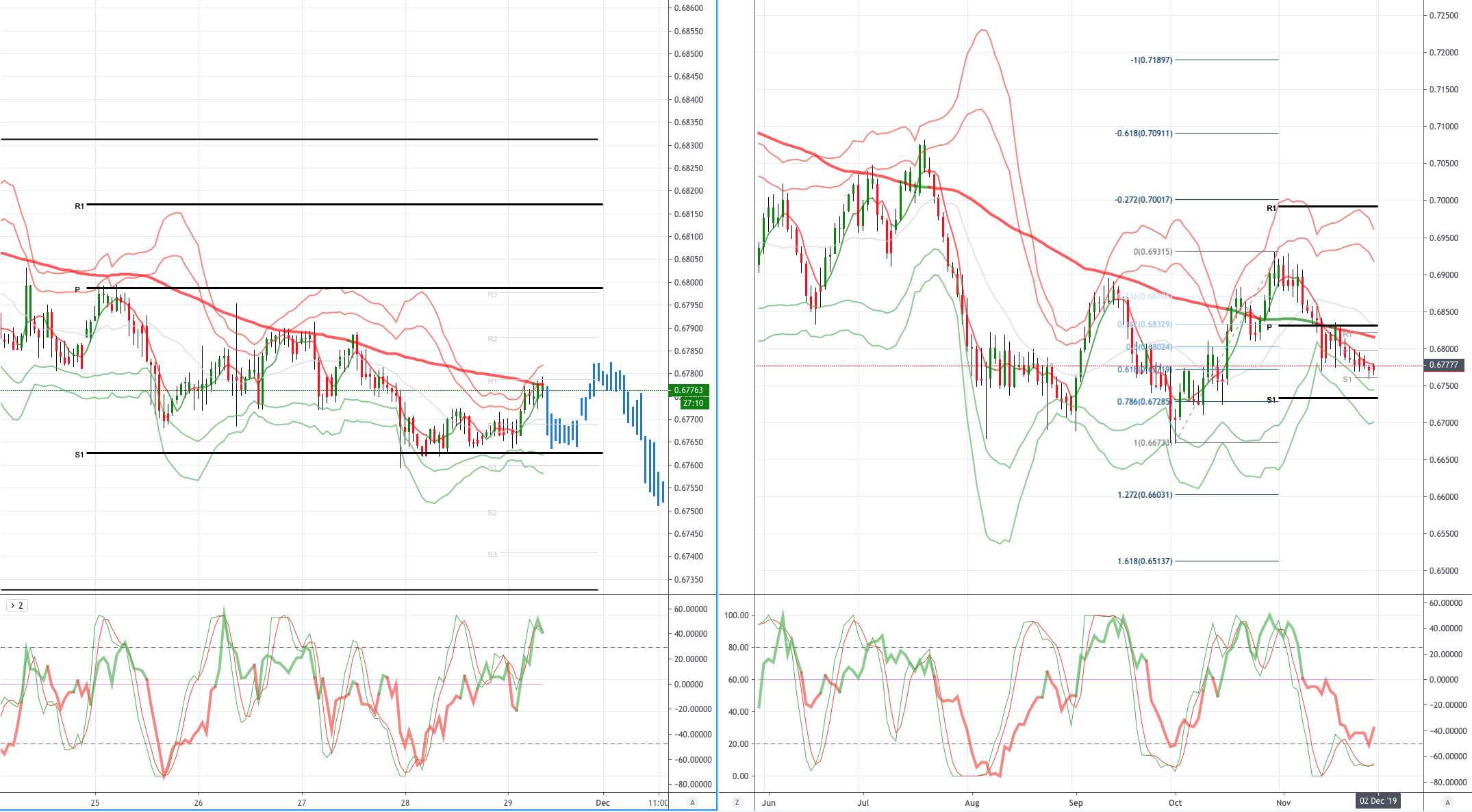This screenshot has width=1472, height=812.
Task: Select the 0.67763 current price label
Action: pyautogui.click(x=689, y=390)
